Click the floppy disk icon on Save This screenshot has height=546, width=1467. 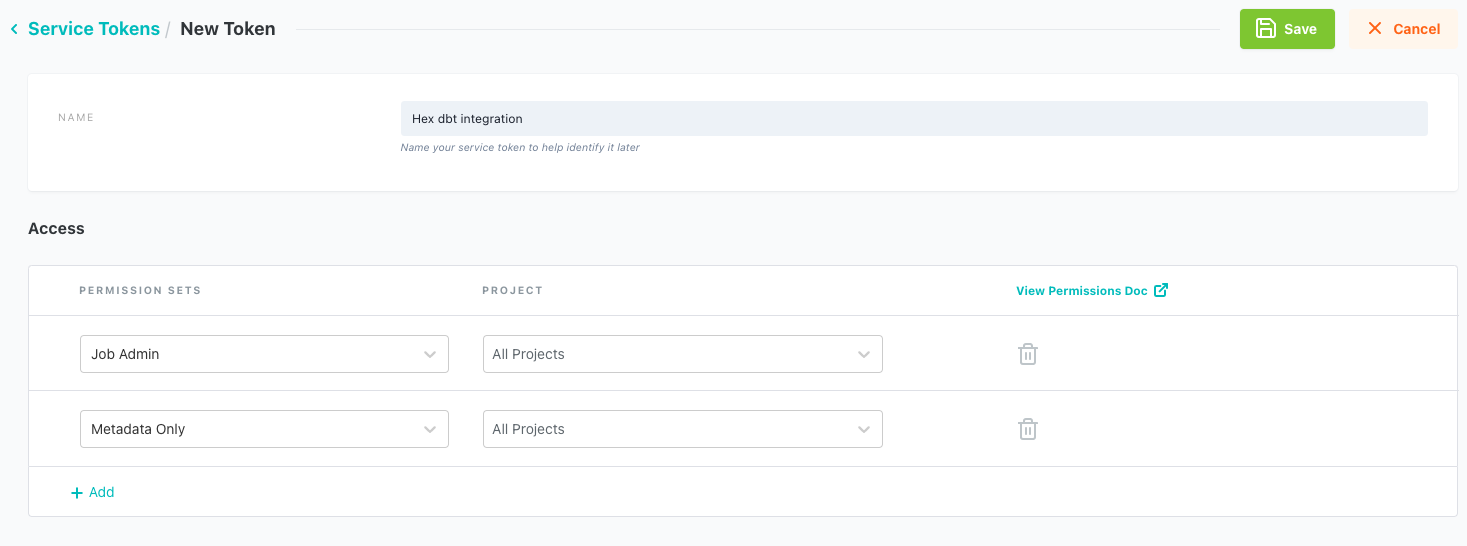[x=1265, y=29]
